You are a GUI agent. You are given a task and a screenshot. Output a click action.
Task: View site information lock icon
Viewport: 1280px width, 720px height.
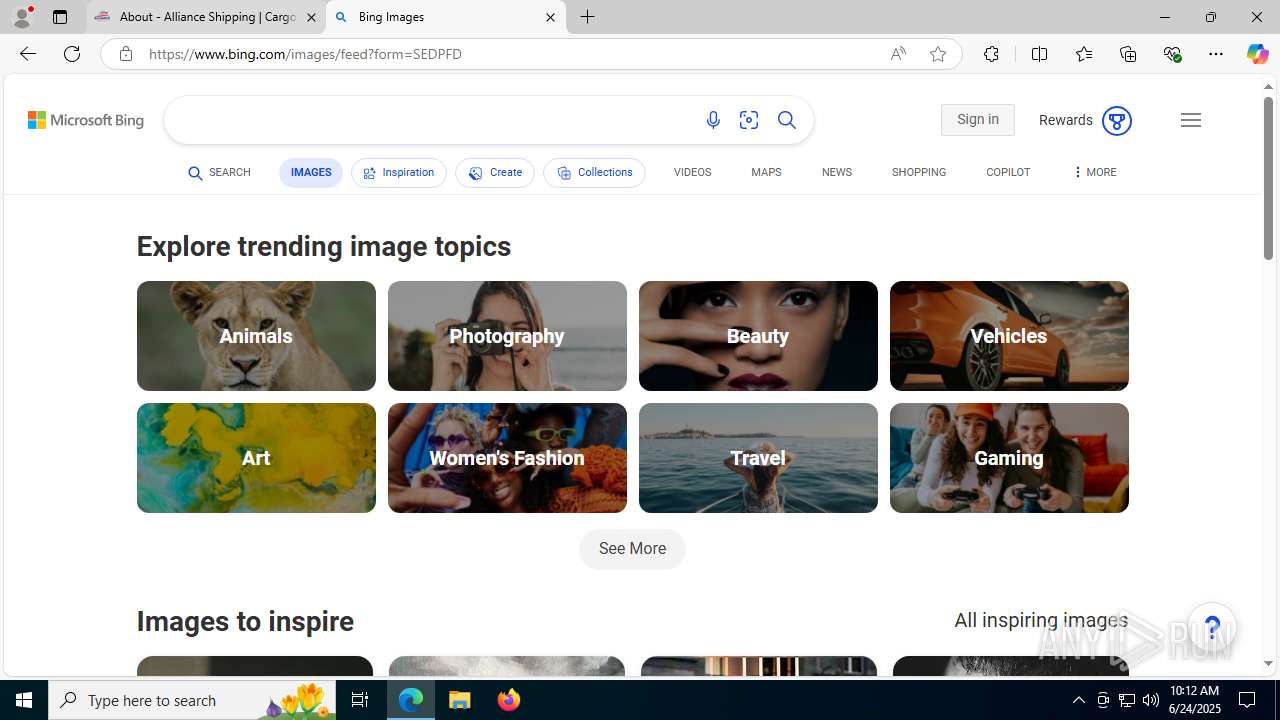[125, 54]
